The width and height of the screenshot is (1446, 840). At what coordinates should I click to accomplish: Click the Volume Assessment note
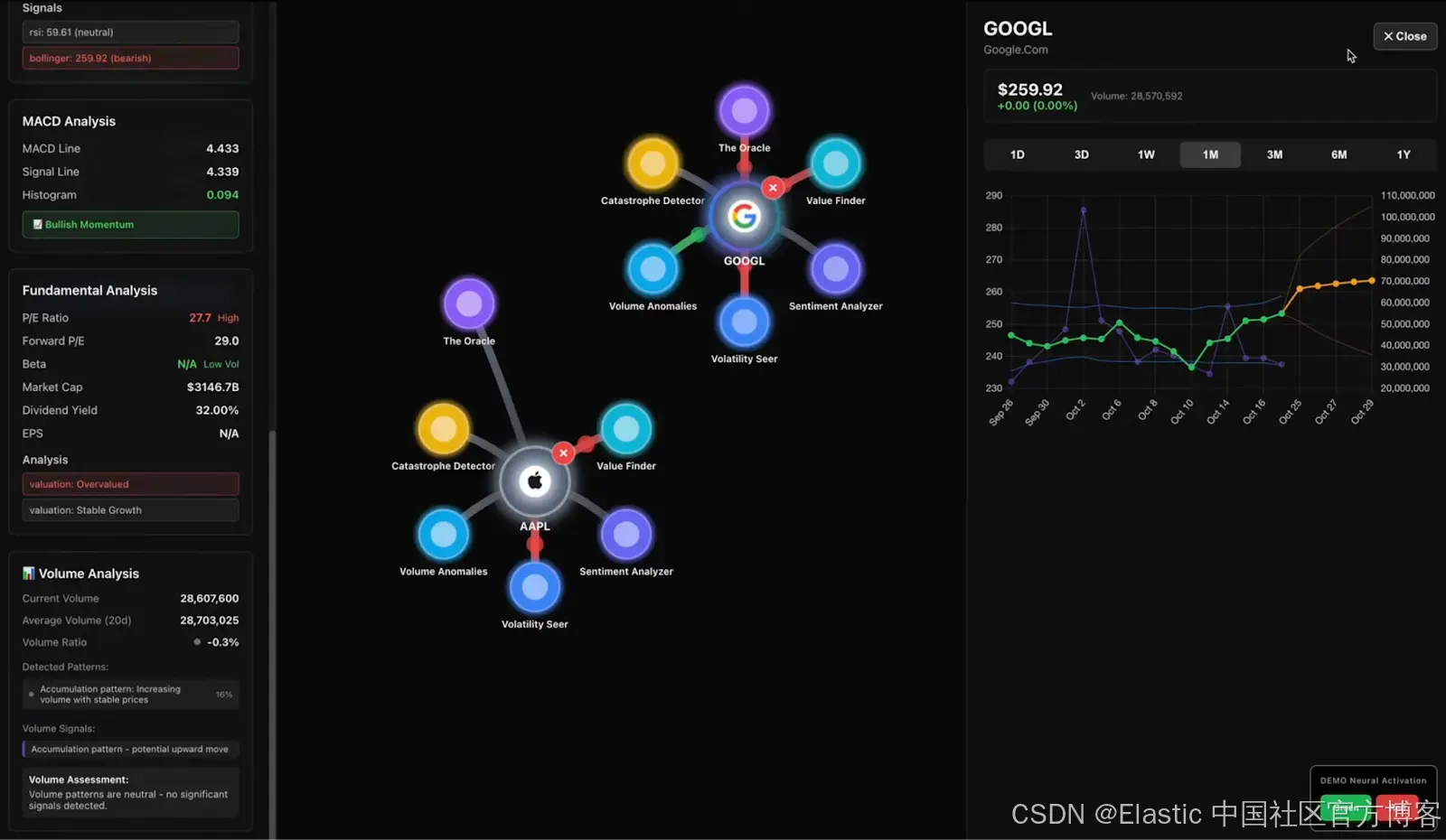130,792
